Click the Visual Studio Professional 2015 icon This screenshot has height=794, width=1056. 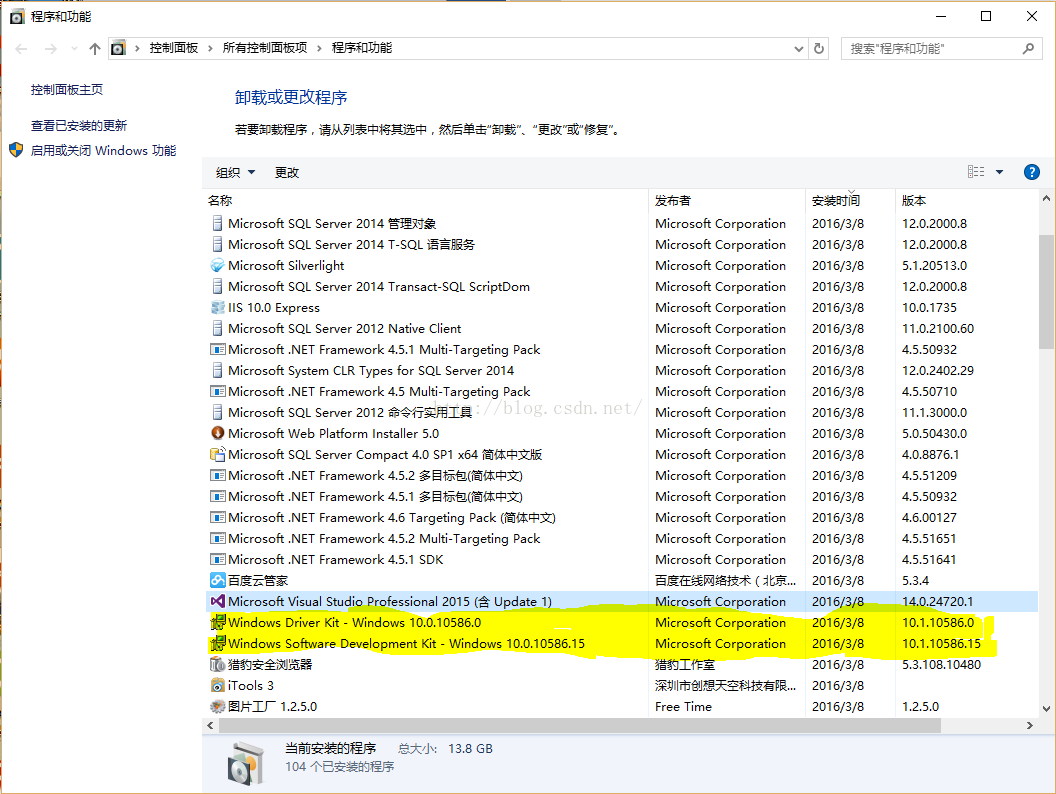[218, 601]
